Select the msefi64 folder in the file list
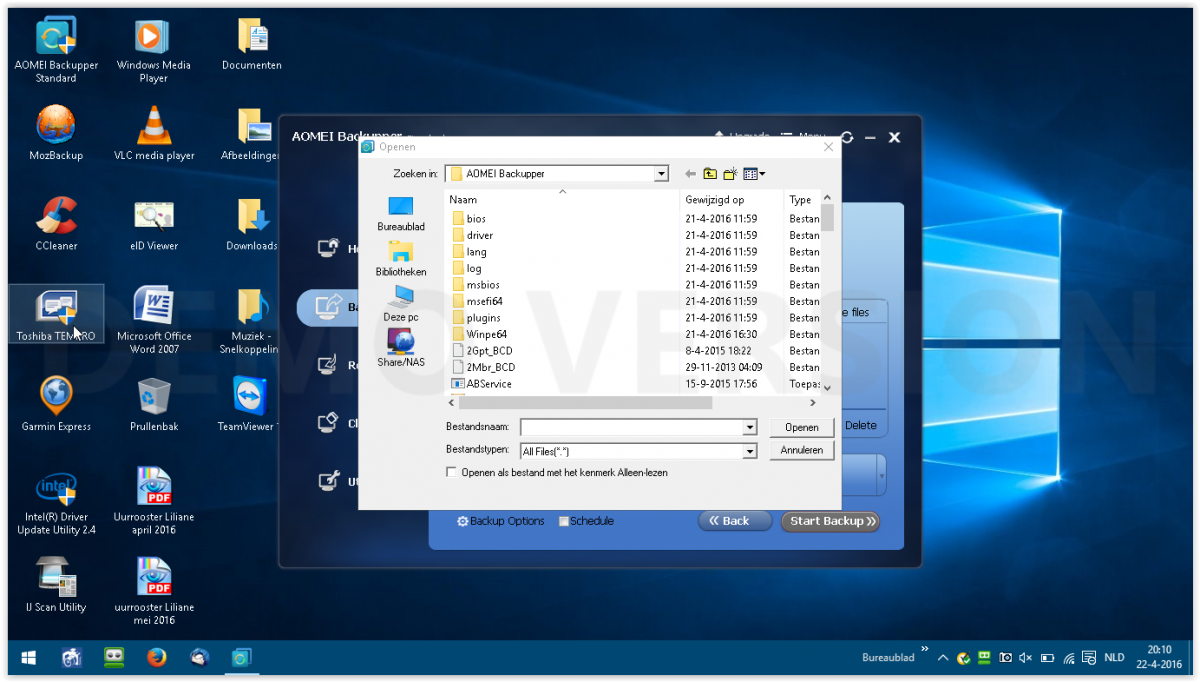Viewport: 1200px width, 682px height. pyautogui.click(x=484, y=301)
